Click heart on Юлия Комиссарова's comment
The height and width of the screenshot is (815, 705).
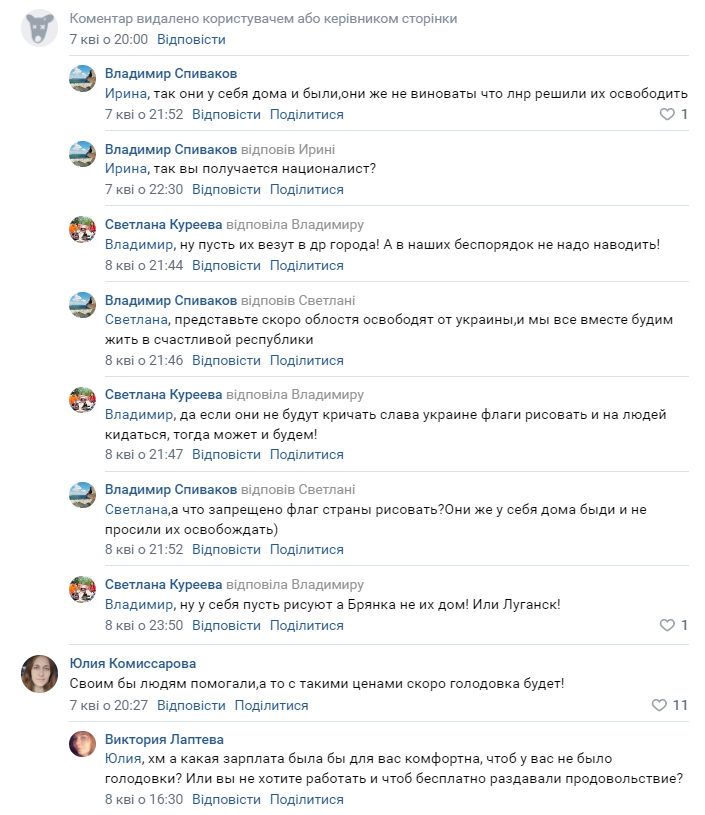click(x=659, y=705)
